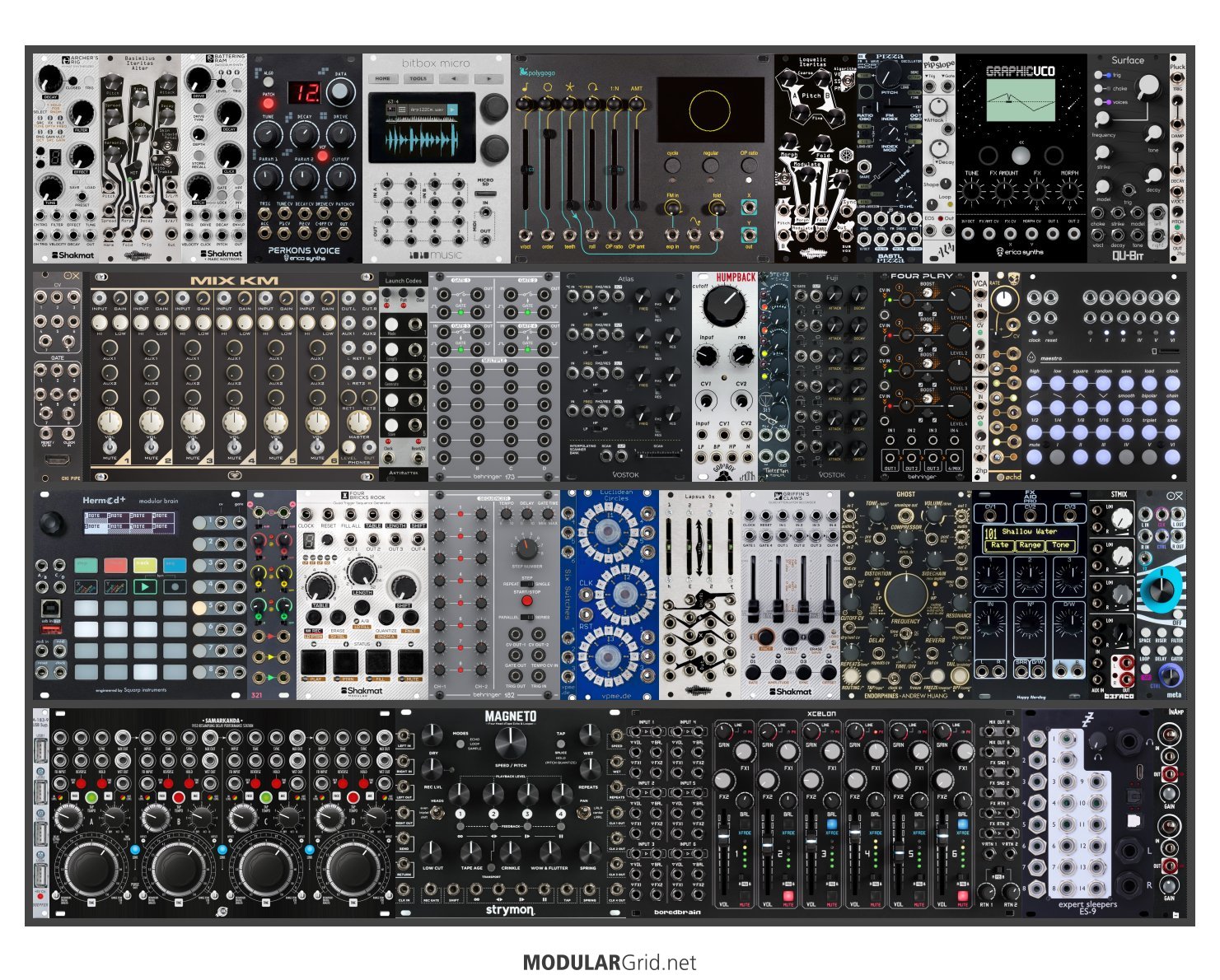This screenshot has height=980, width=1220.
Task: Tap the HOME button on bitbox micro
Action: pyautogui.click(x=383, y=79)
